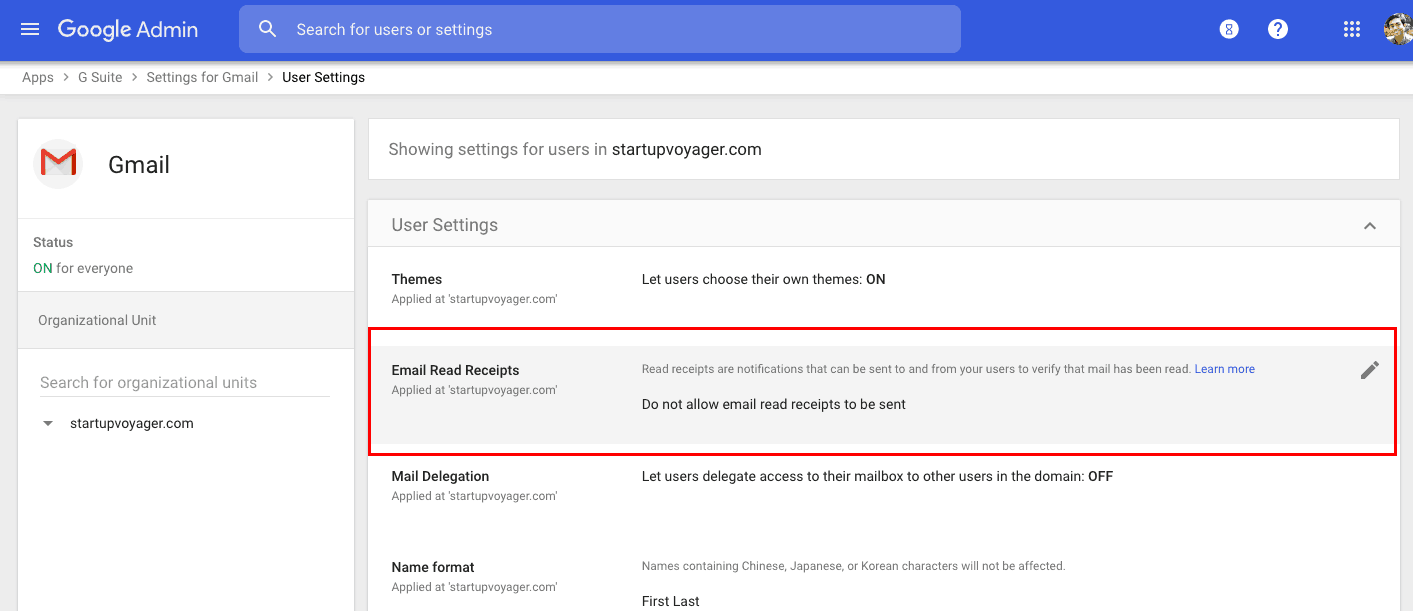1413x611 pixels.
Task: Select startupvoyager.com in the organization tree
Action: [132, 424]
